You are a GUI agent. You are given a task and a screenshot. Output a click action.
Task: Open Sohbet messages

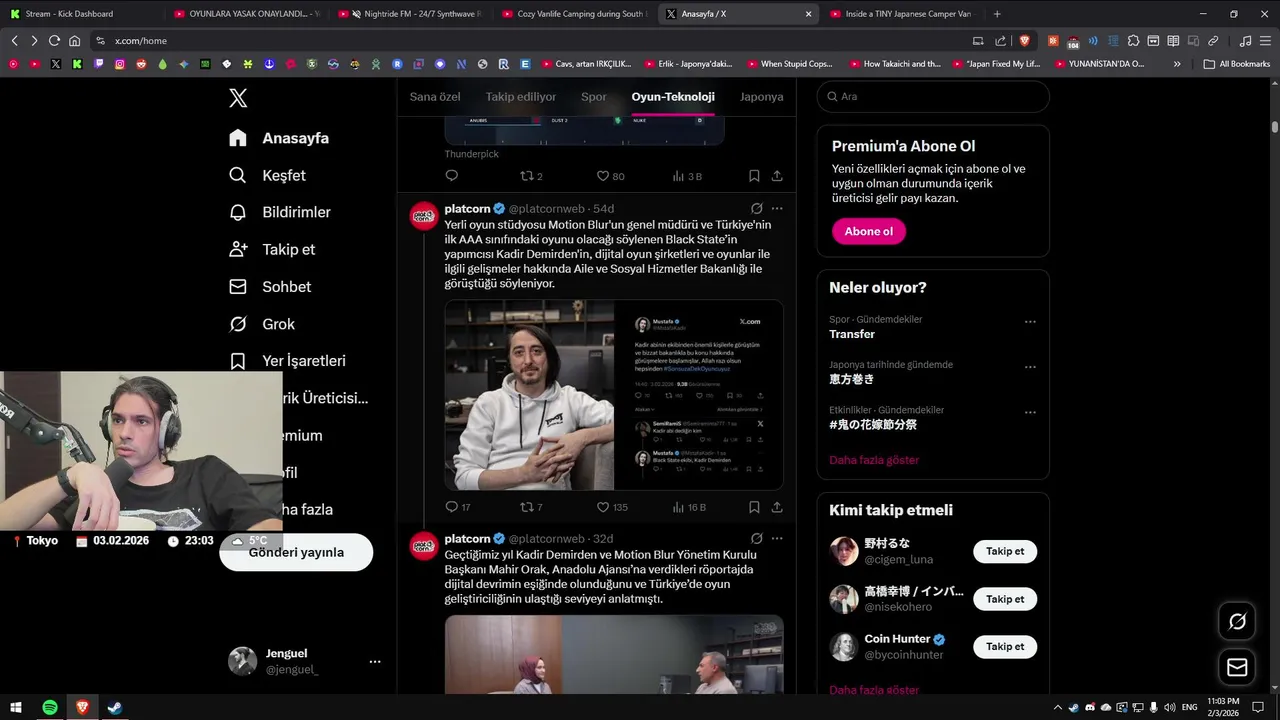pyautogui.click(x=270, y=286)
